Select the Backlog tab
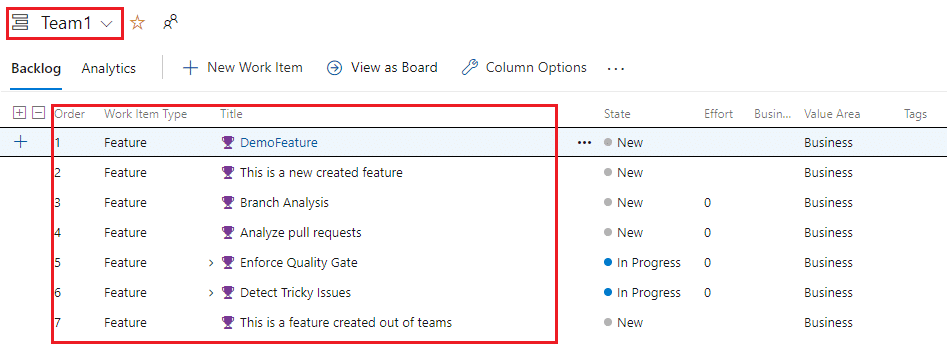The image size is (947, 361). (36, 68)
